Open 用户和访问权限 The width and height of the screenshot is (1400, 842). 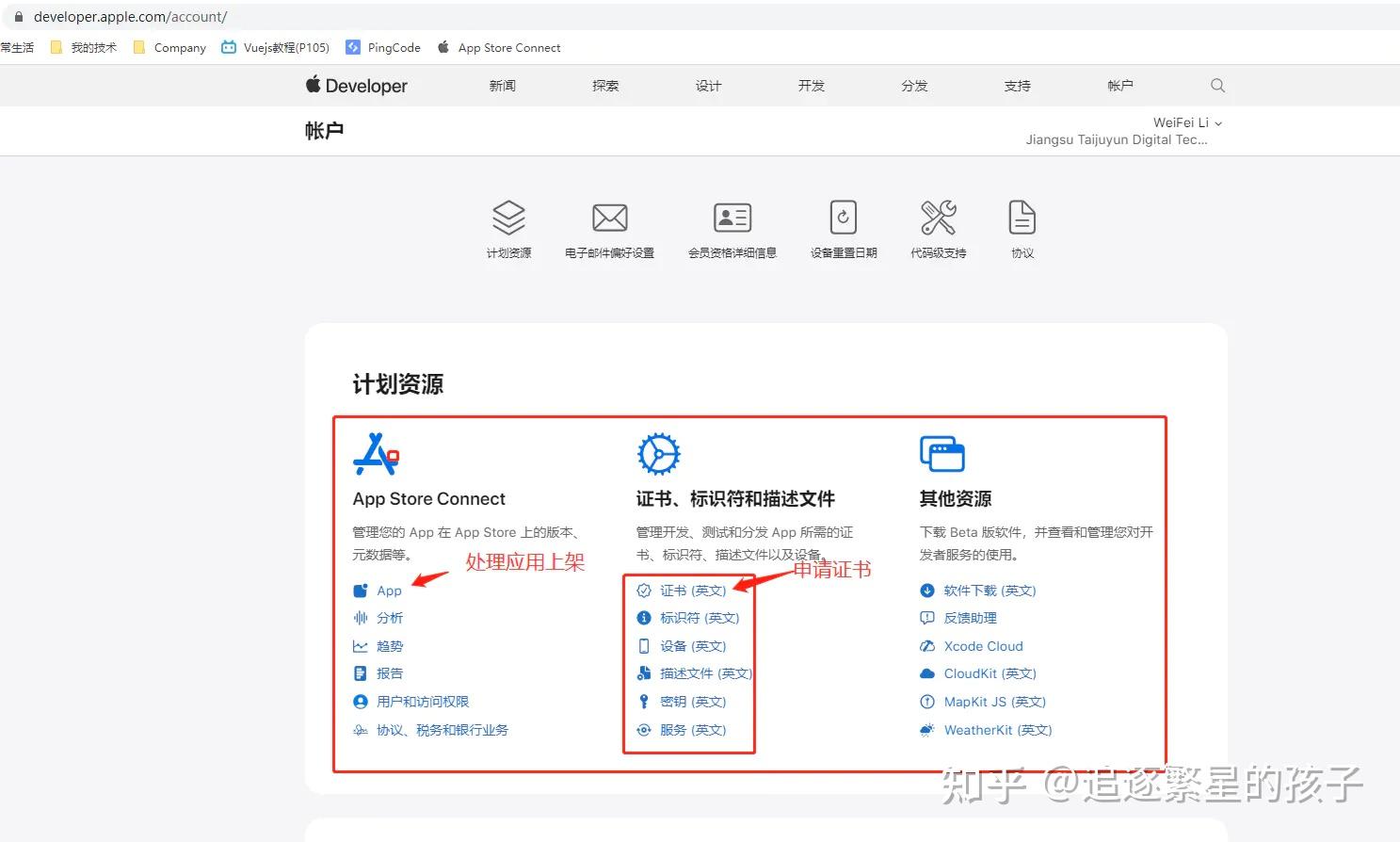tap(423, 701)
